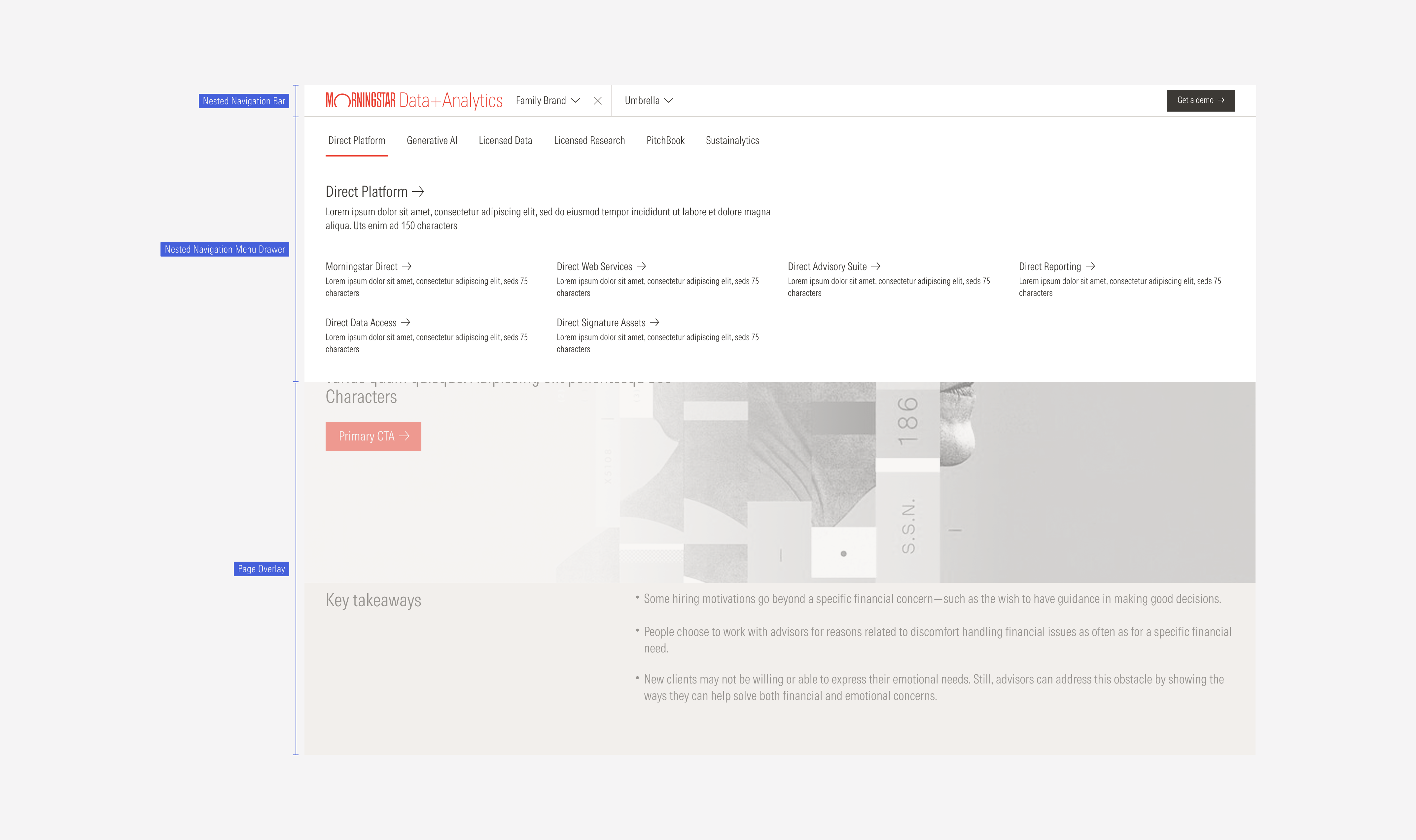Click the Direct Platform description paragraph
This screenshot has height=840, width=1416.
(x=548, y=219)
